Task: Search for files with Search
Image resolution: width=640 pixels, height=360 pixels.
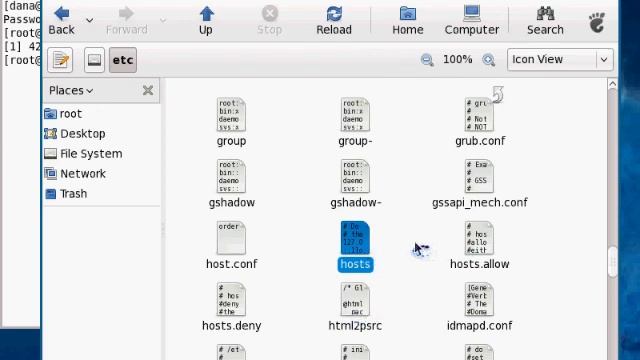Action: (x=545, y=21)
